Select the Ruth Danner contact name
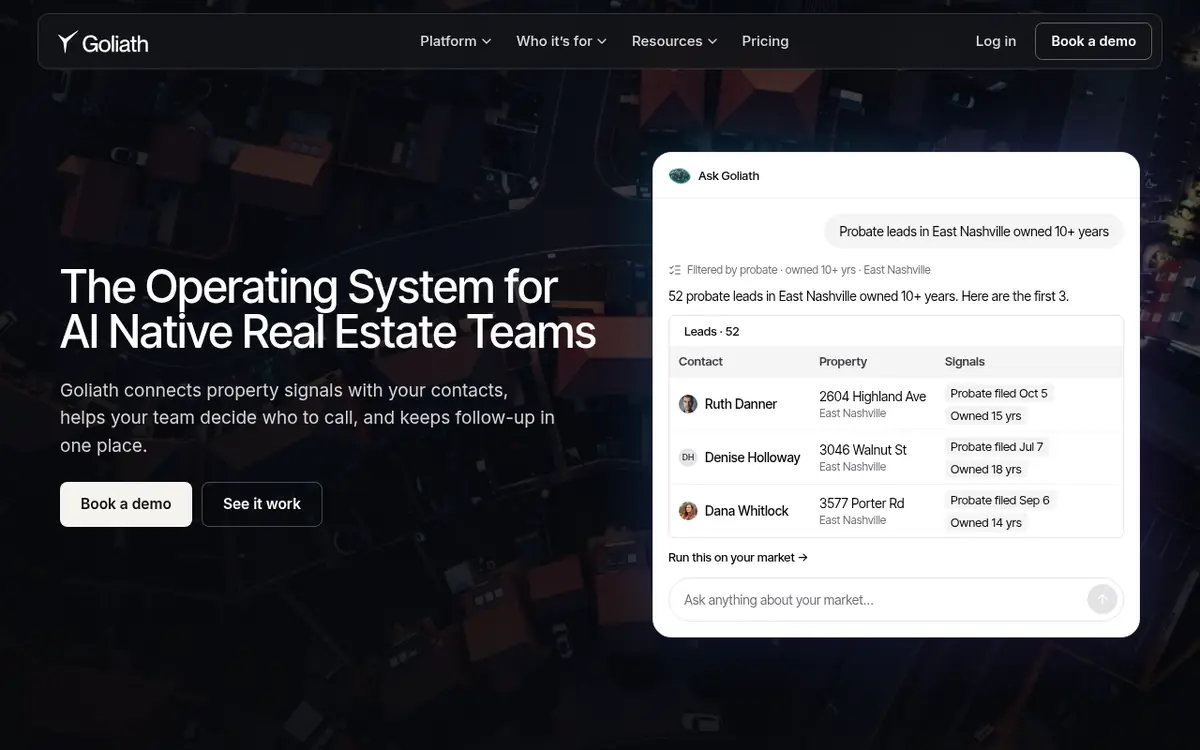Screen dimensions: 1200x750 click(x=741, y=404)
